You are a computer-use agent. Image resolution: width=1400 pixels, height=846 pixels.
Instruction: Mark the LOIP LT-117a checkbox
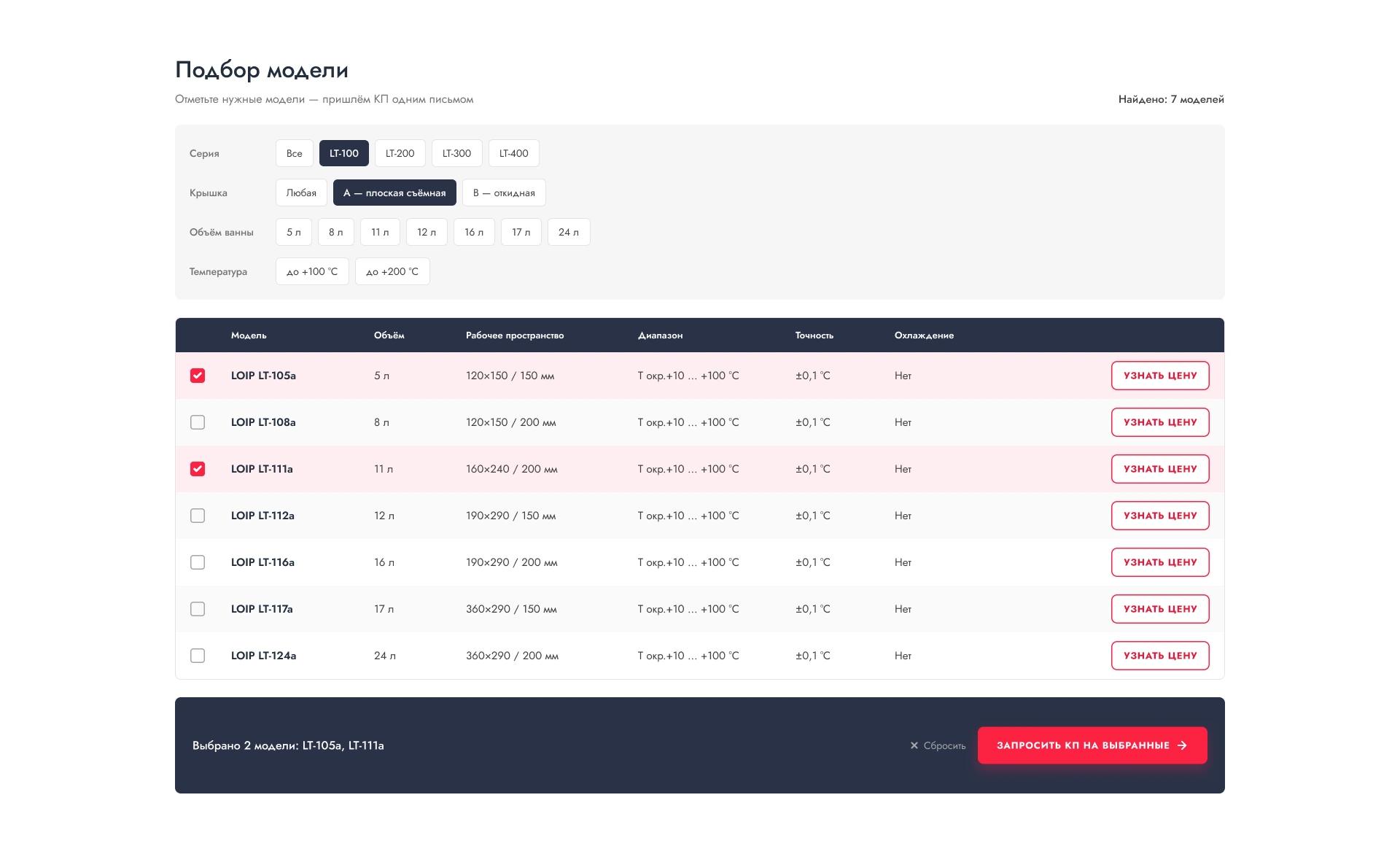click(198, 609)
